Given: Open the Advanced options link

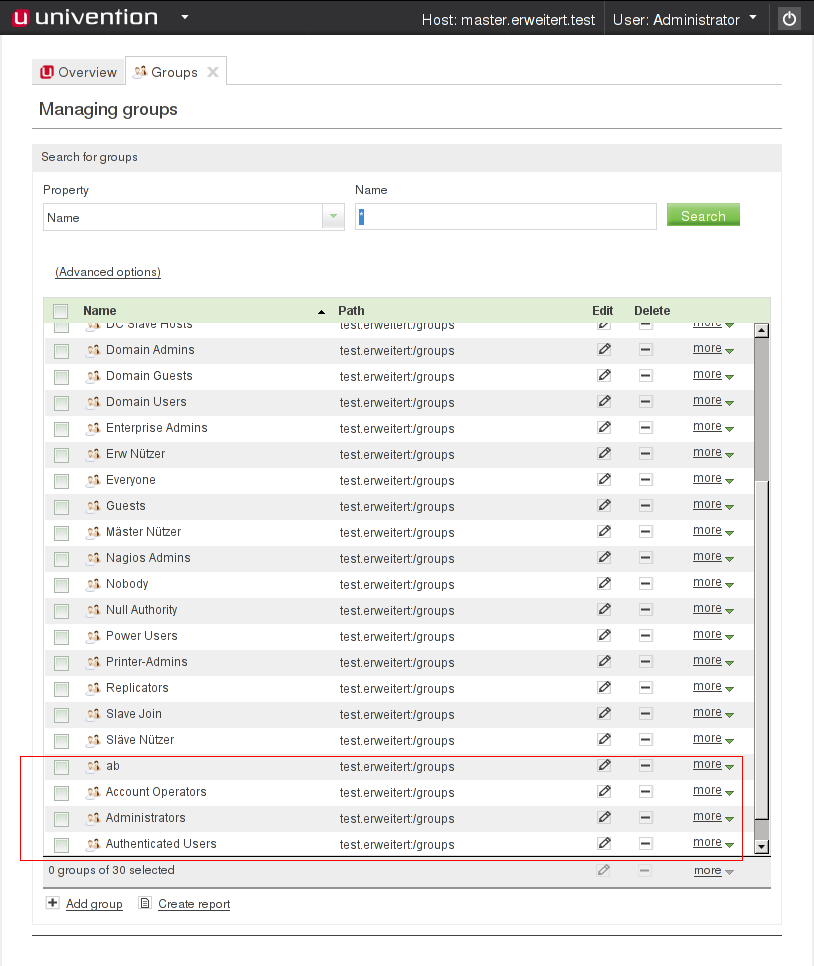Looking at the screenshot, I should point(108,272).
